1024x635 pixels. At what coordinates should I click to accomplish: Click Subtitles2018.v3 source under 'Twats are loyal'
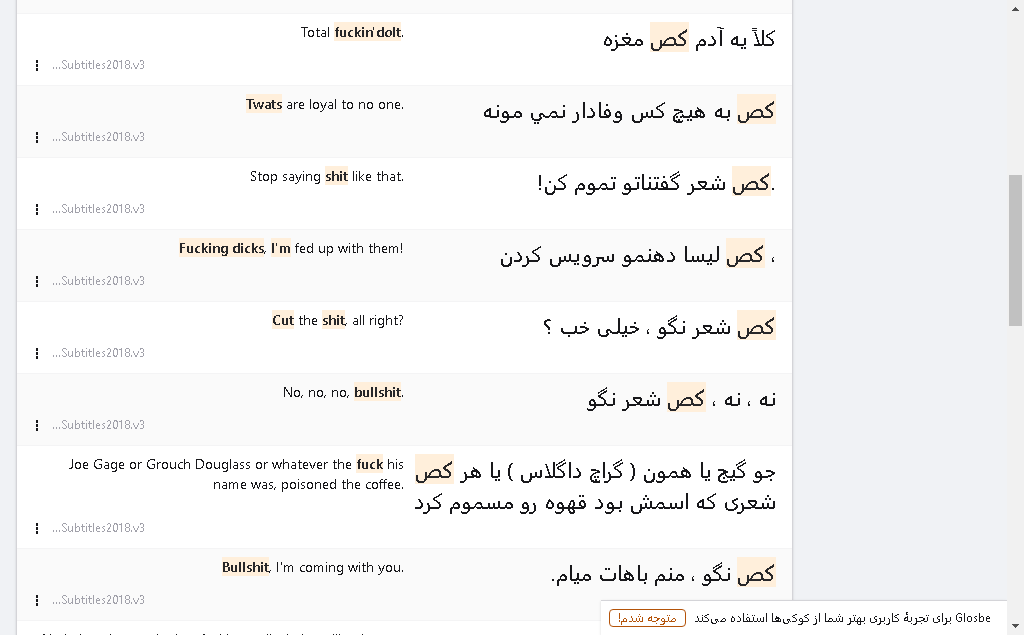(99, 137)
